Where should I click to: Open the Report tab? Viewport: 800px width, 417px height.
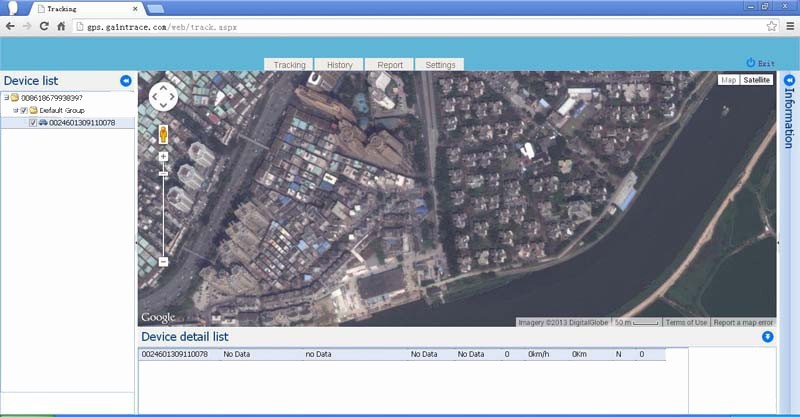pyautogui.click(x=390, y=65)
